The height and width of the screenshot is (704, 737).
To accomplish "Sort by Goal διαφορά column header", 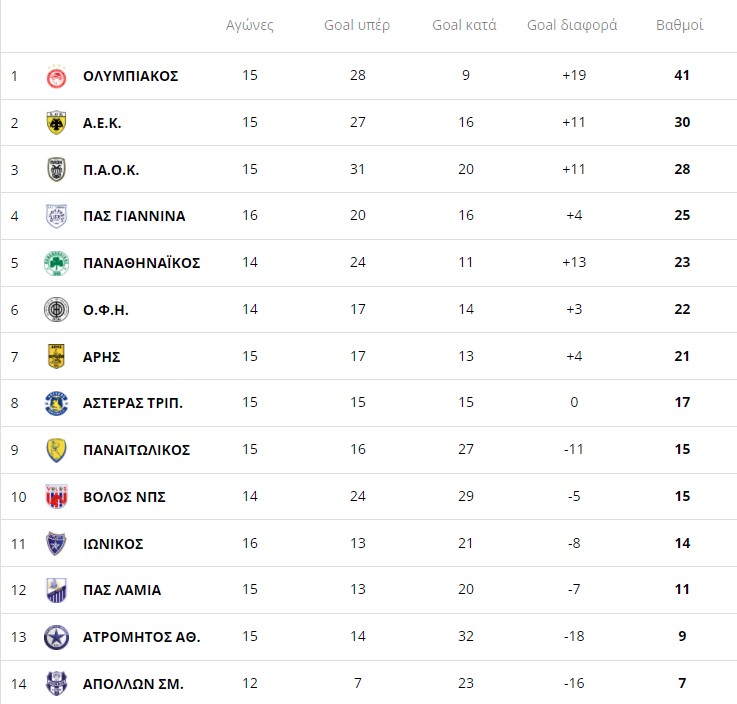I will pyautogui.click(x=572, y=25).
